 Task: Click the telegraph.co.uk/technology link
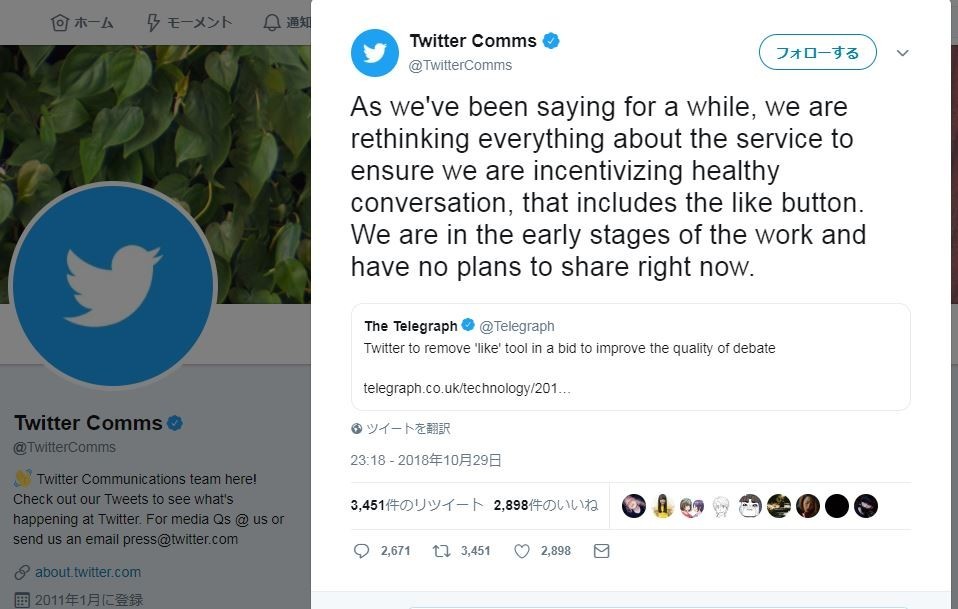[x=466, y=388]
